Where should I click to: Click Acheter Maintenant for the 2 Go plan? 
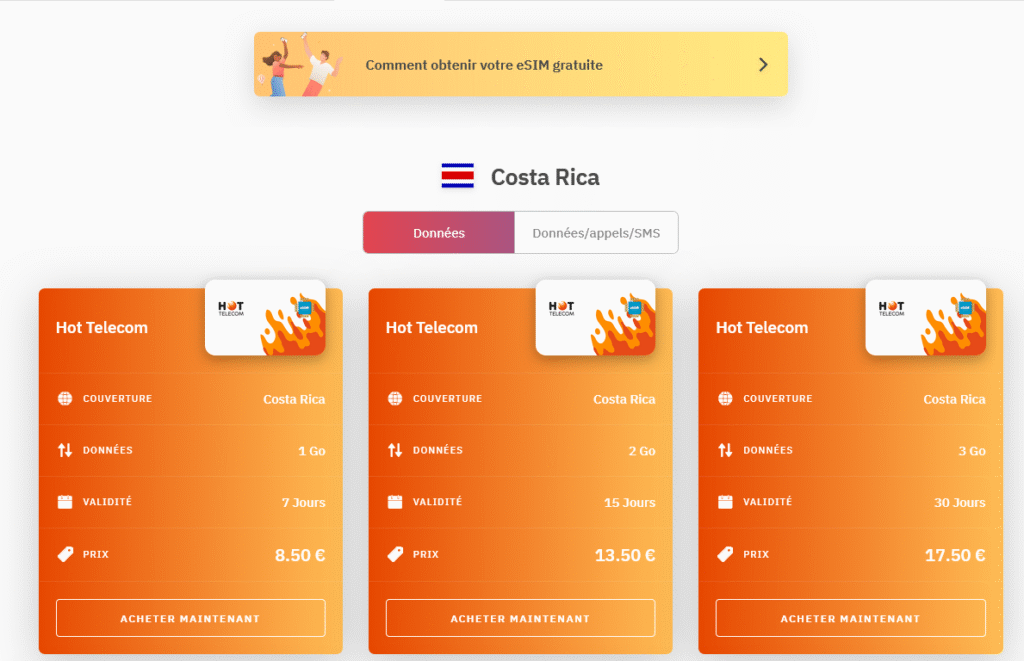click(519, 618)
